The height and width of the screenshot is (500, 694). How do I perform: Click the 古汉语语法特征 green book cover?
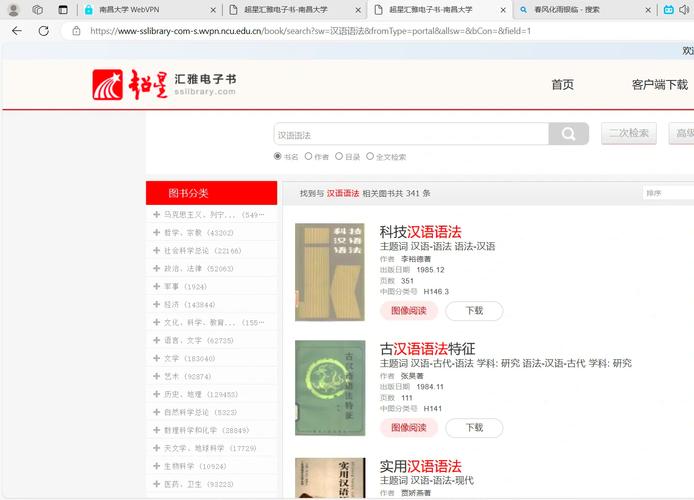[330, 388]
